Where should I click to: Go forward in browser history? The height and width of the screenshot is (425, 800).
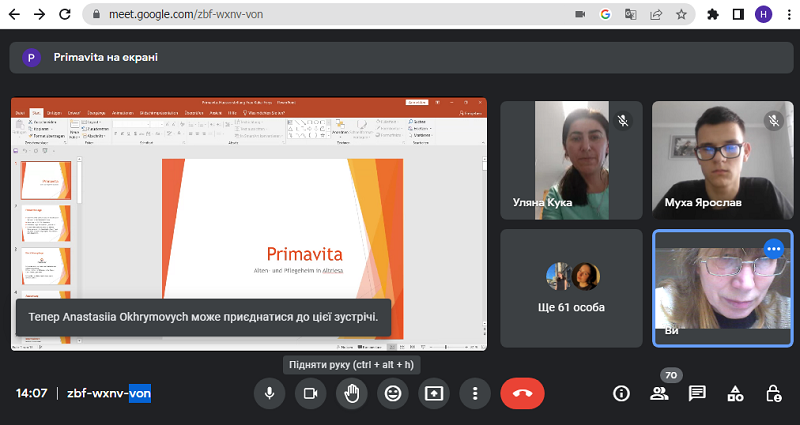pos(39,14)
